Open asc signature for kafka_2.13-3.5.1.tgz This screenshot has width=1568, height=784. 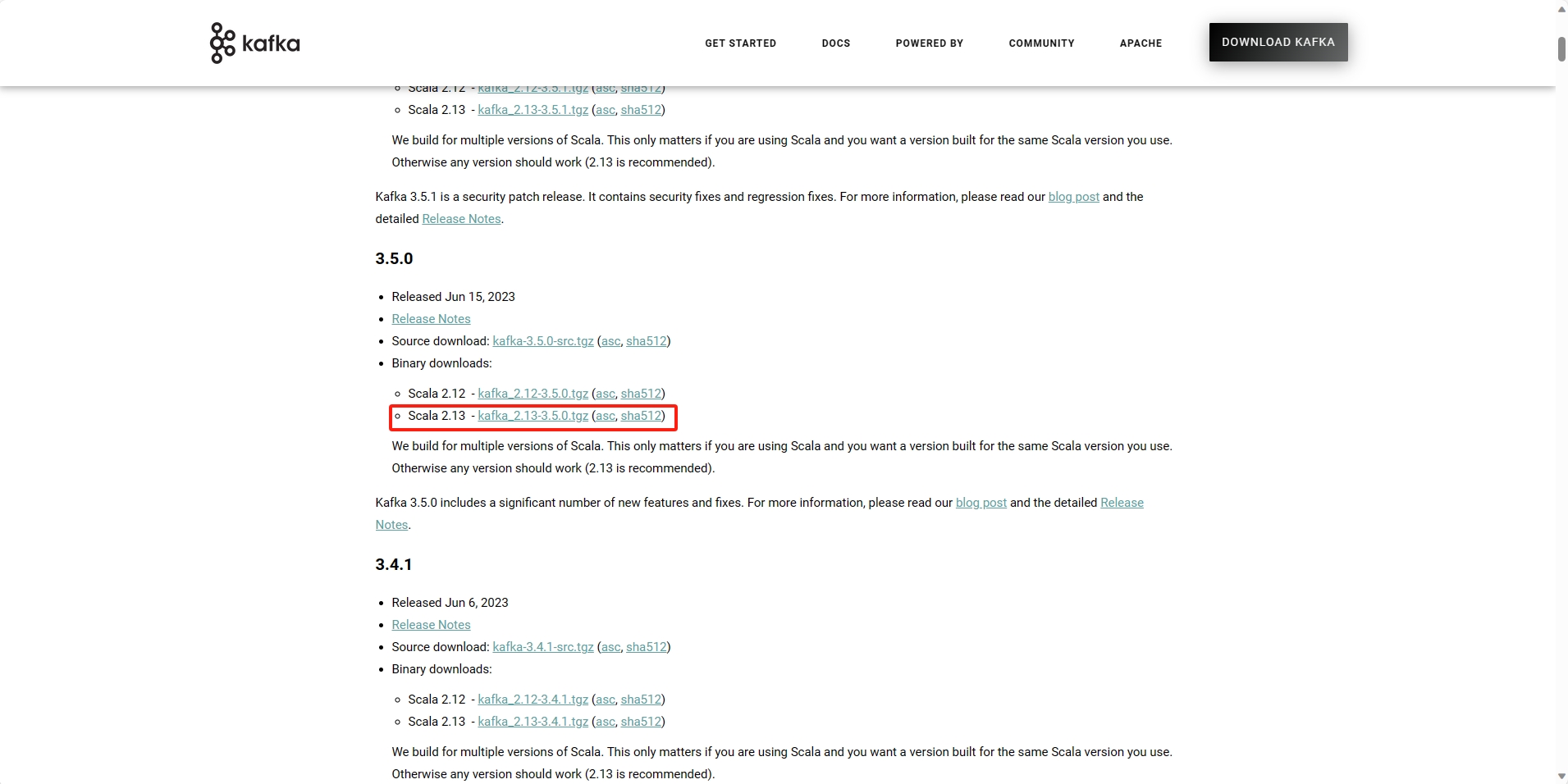(605, 110)
